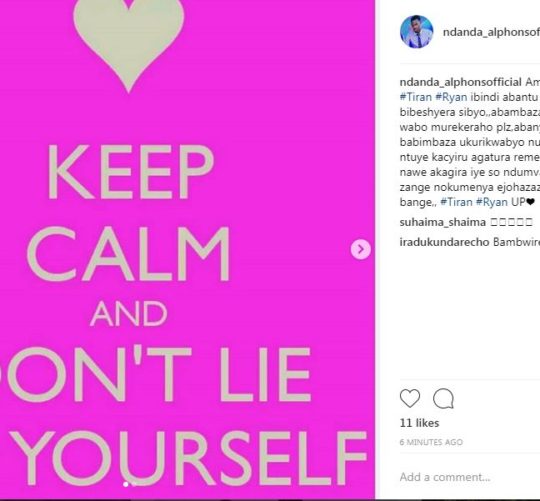View the 11 likes list
Screen dimensions: 540x501
(x=419, y=423)
